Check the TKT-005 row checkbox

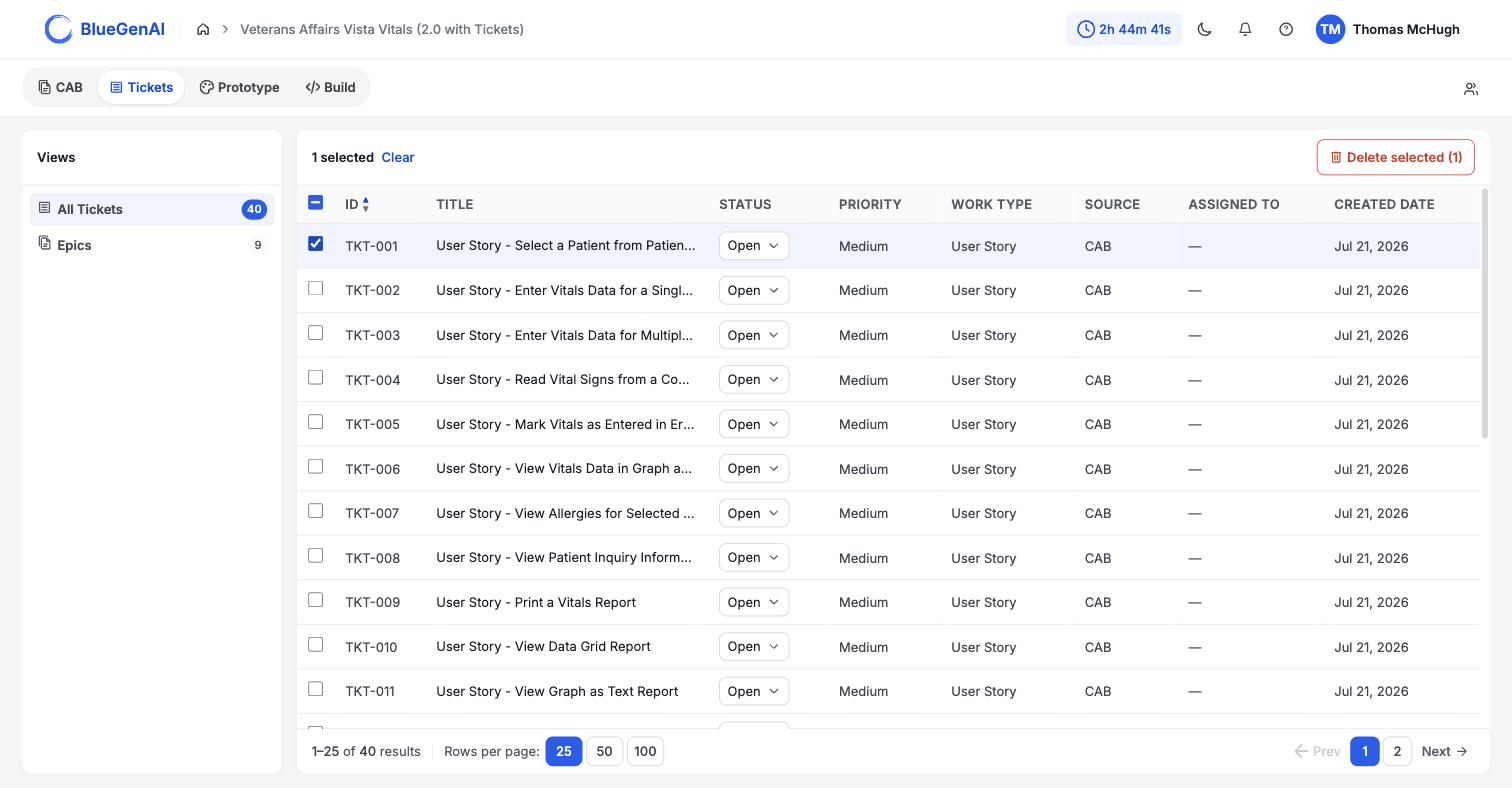[315, 421]
